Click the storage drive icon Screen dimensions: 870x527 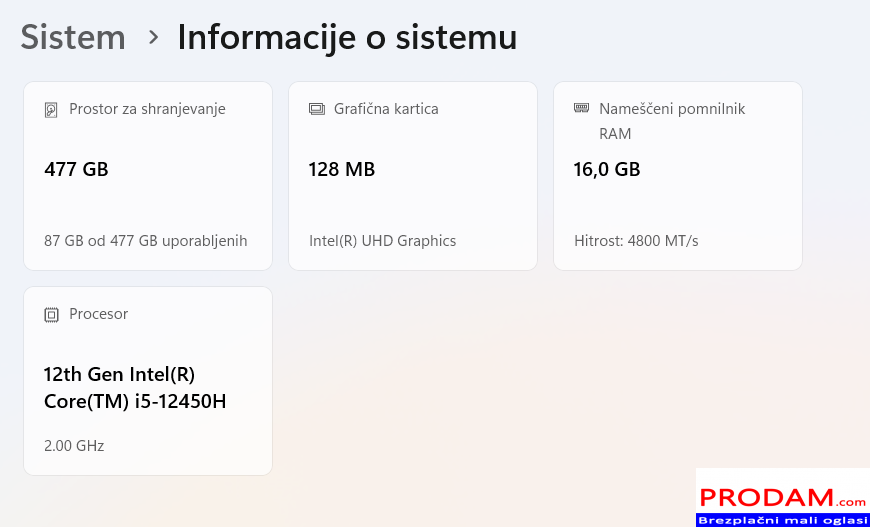(x=52, y=110)
